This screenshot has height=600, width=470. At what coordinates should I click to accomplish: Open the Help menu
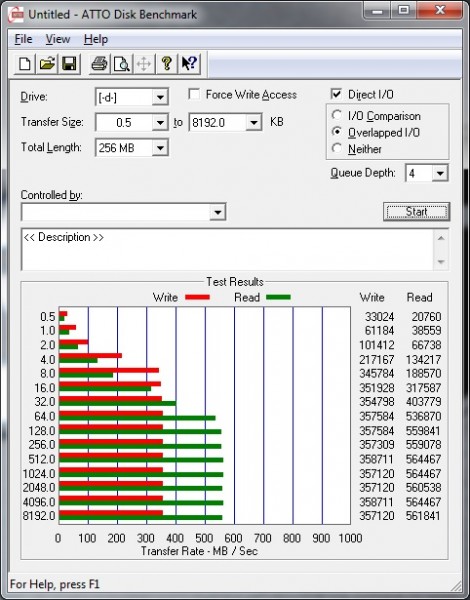pos(96,39)
